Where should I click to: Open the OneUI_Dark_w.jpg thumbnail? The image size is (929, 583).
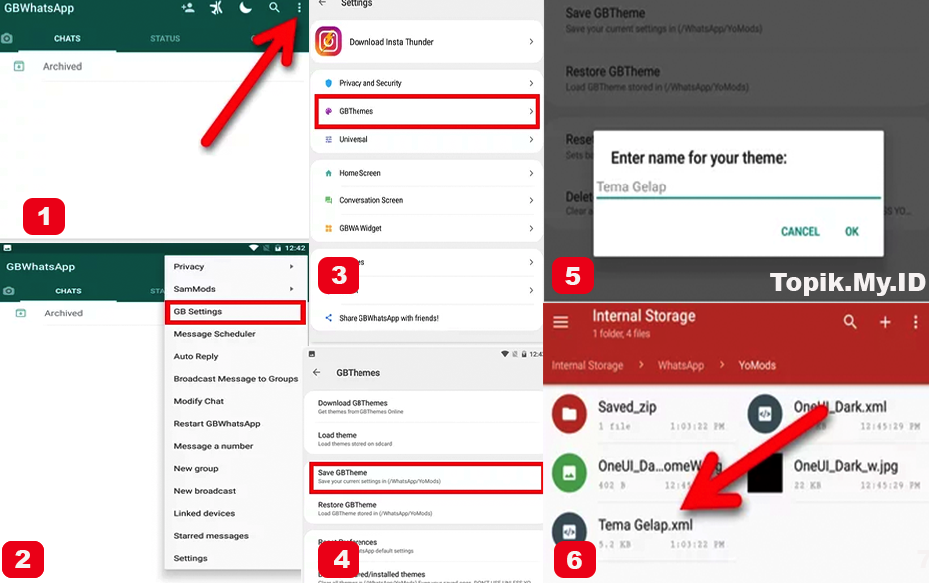pos(765,473)
